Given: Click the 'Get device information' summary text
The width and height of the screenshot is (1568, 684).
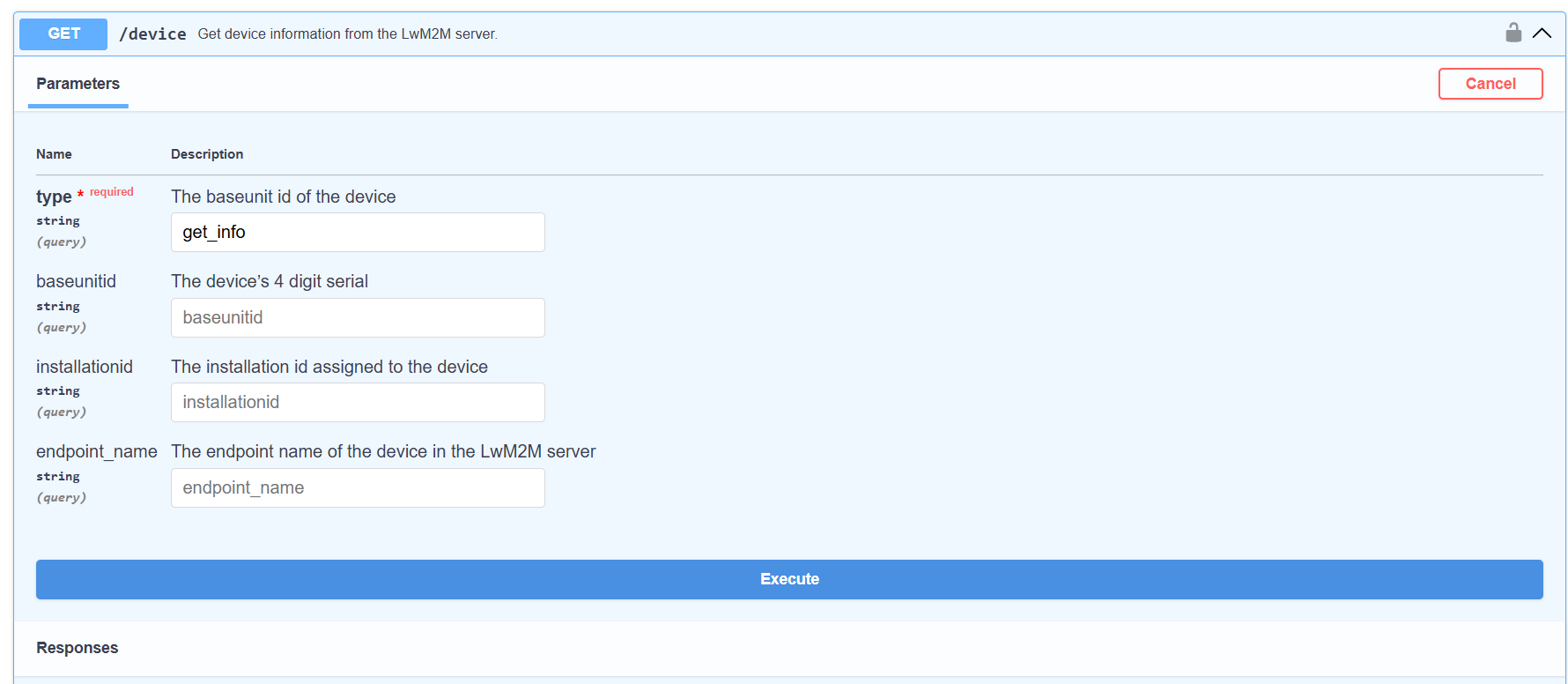Looking at the screenshot, I should [x=347, y=33].
